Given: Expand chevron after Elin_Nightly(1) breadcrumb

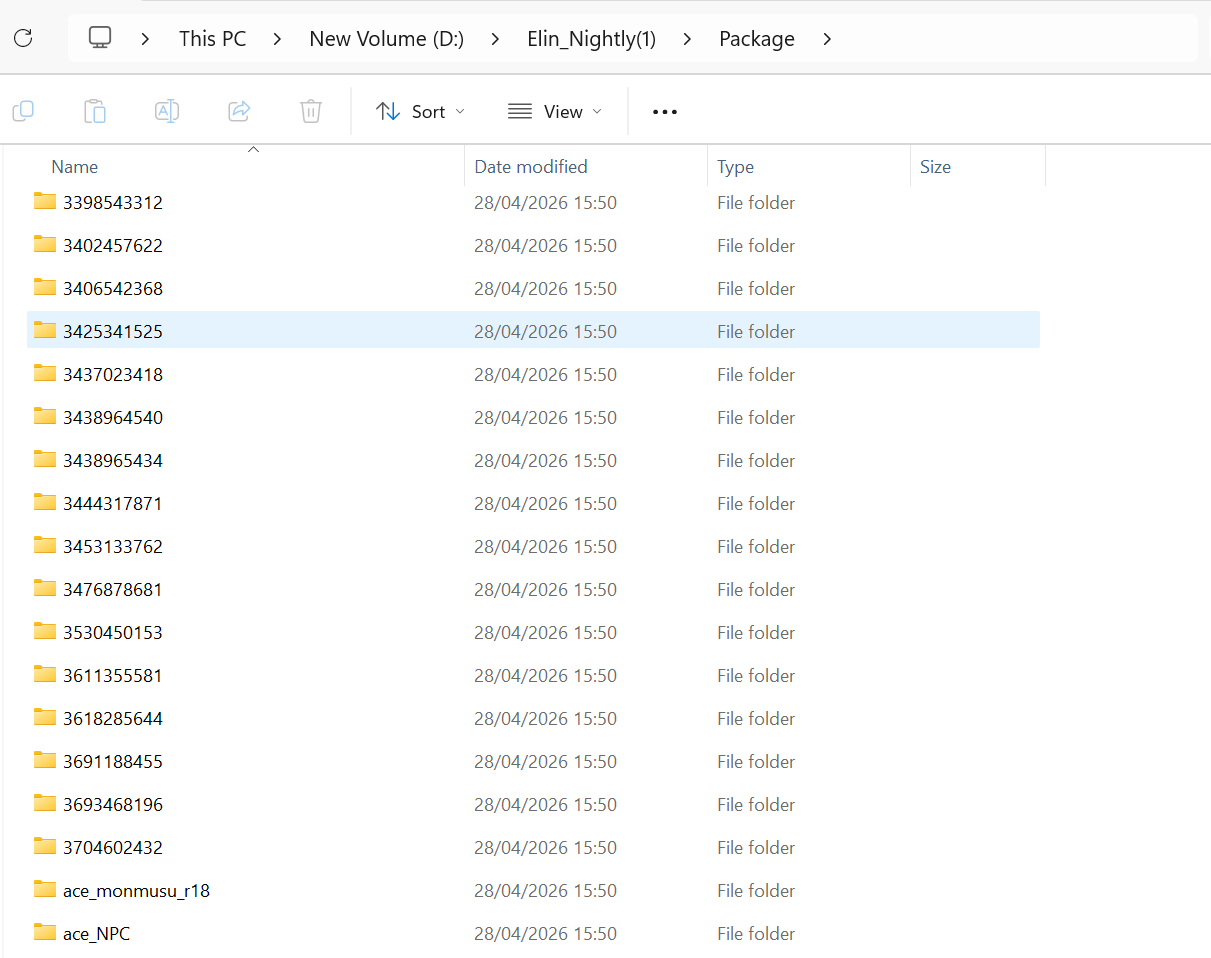Looking at the screenshot, I should pyautogui.click(x=687, y=39).
